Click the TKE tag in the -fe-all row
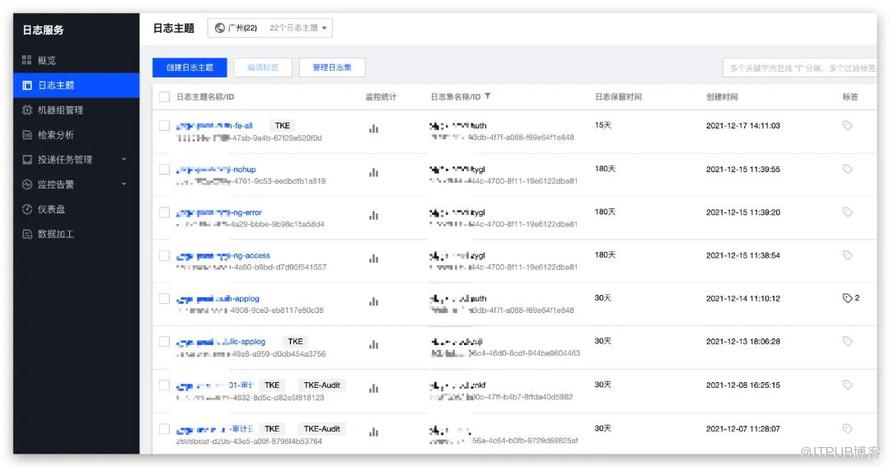Image resolution: width=890 pixels, height=467 pixels. pos(282,125)
